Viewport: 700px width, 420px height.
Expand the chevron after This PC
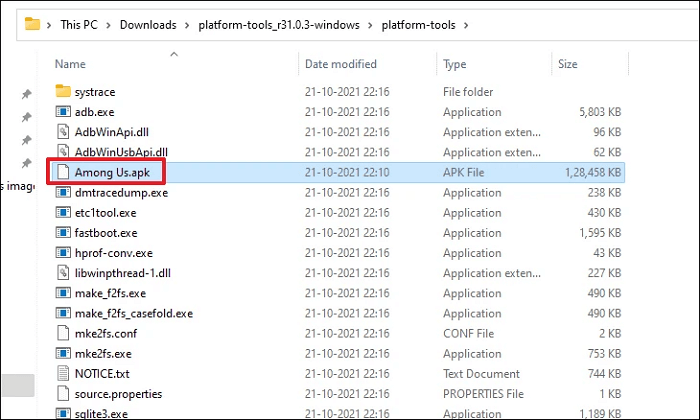pos(109,22)
